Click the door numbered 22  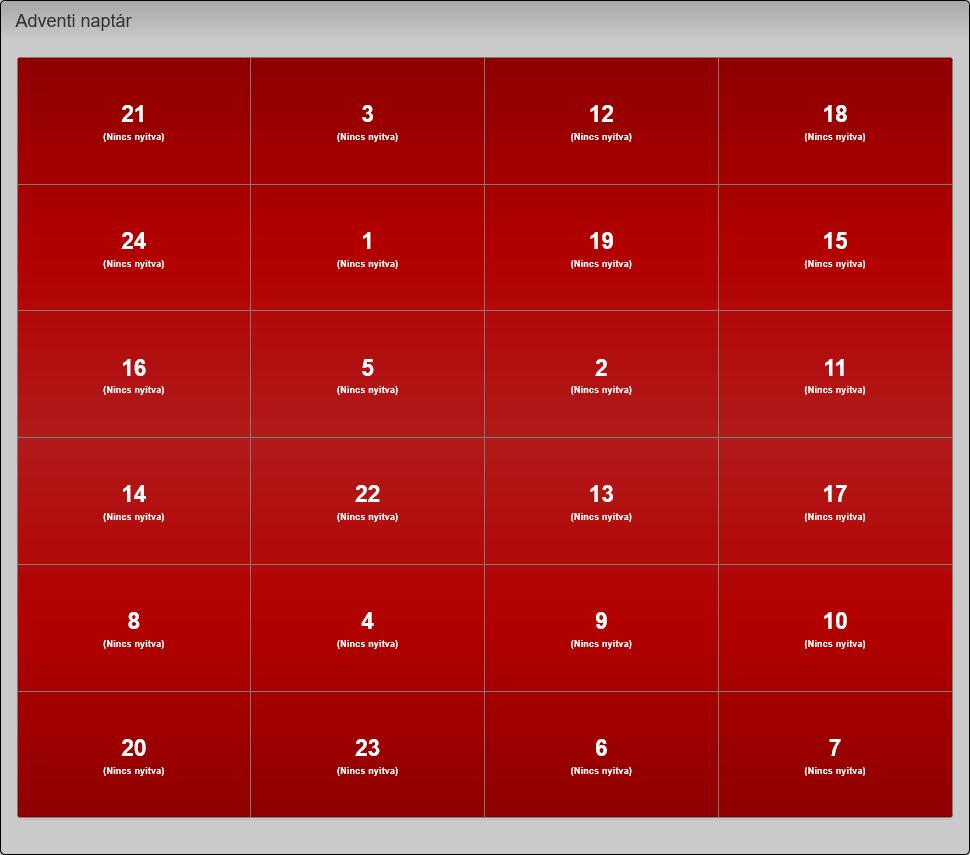coord(367,501)
